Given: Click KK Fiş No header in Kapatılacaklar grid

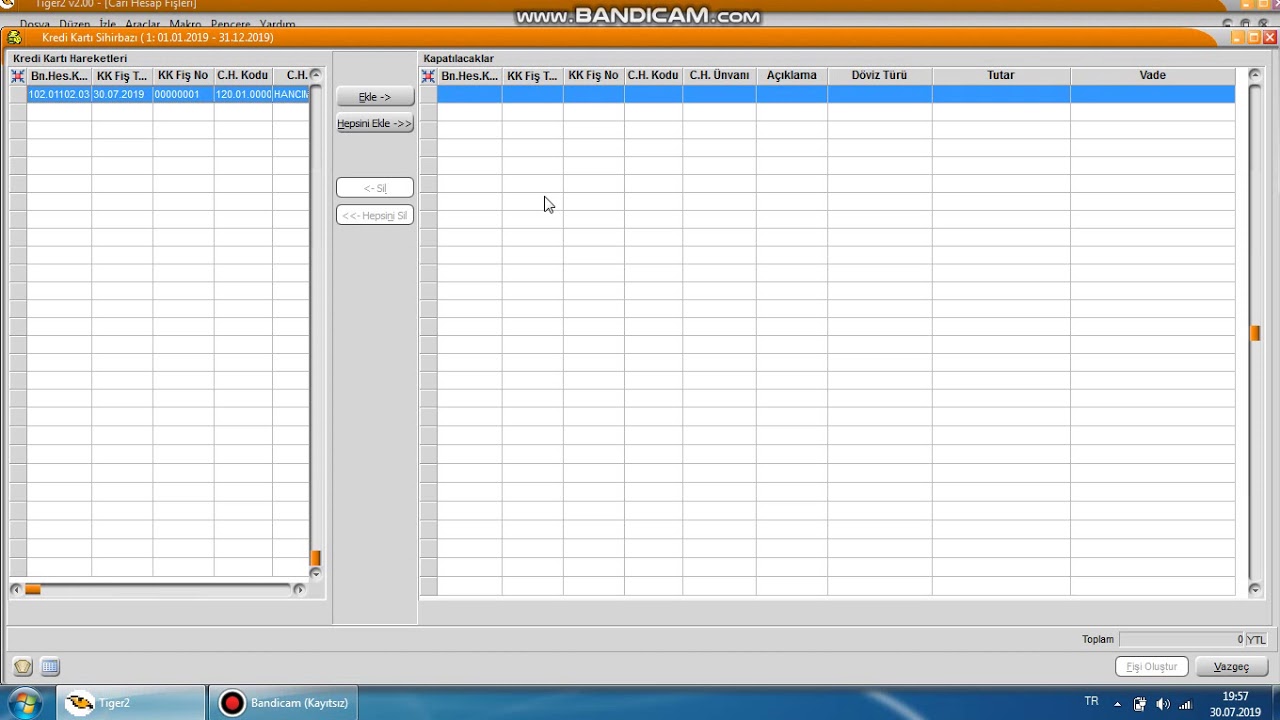Looking at the screenshot, I should tap(594, 76).
